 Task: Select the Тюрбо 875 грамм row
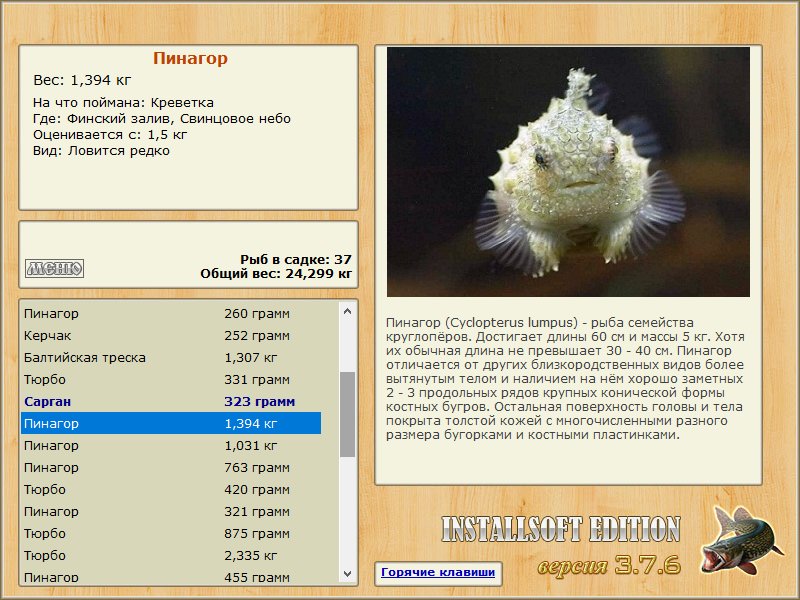coord(171,533)
